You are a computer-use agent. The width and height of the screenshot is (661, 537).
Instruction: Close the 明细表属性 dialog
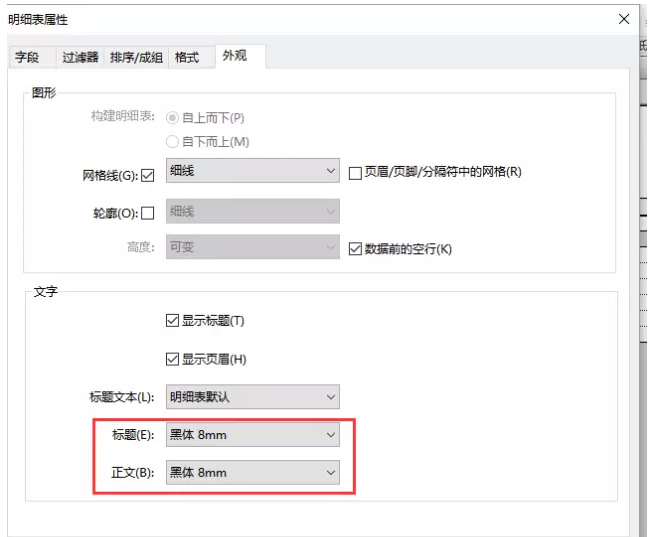[x=624, y=19]
